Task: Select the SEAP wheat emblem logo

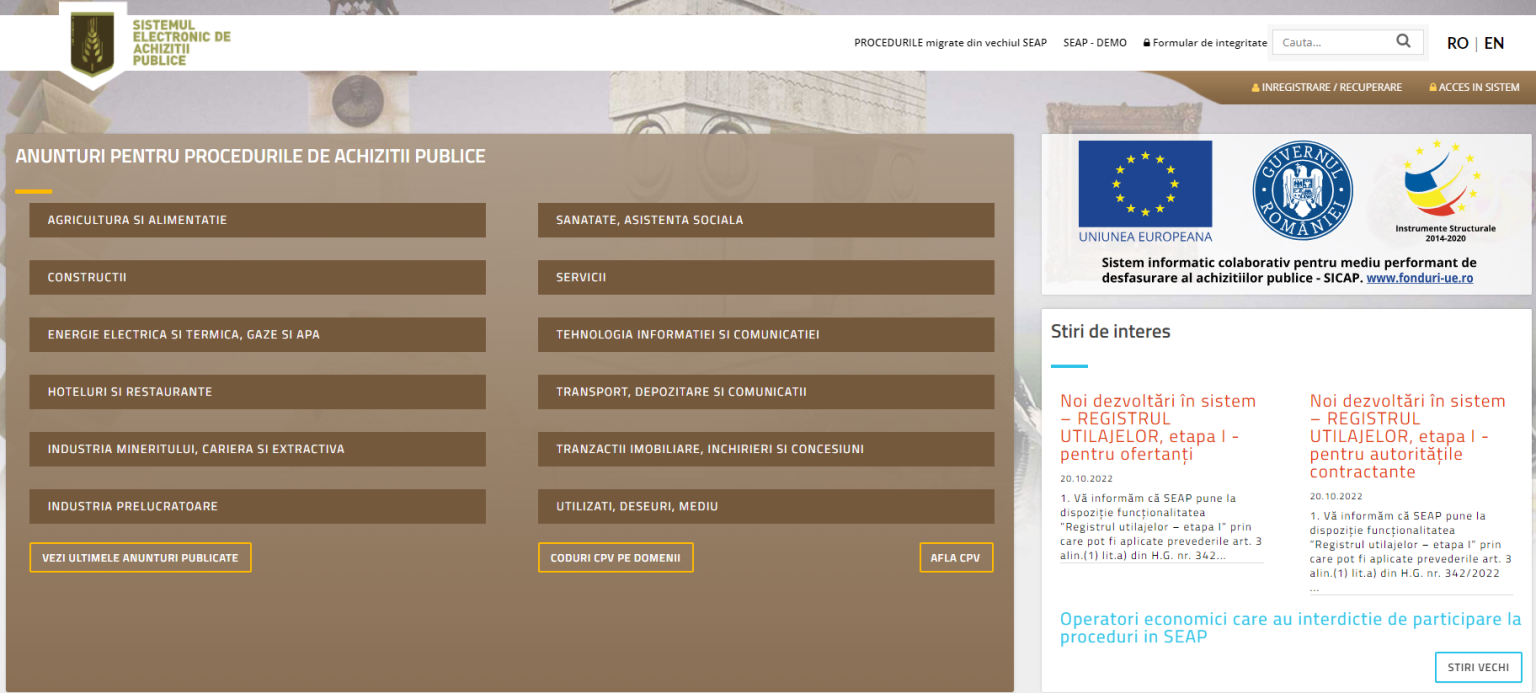Action: pyautogui.click(x=93, y=42)
